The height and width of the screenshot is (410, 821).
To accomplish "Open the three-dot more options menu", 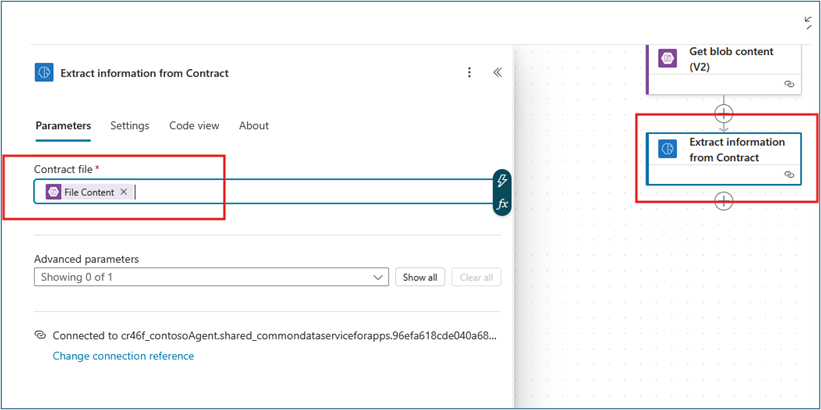I will 470,73.
